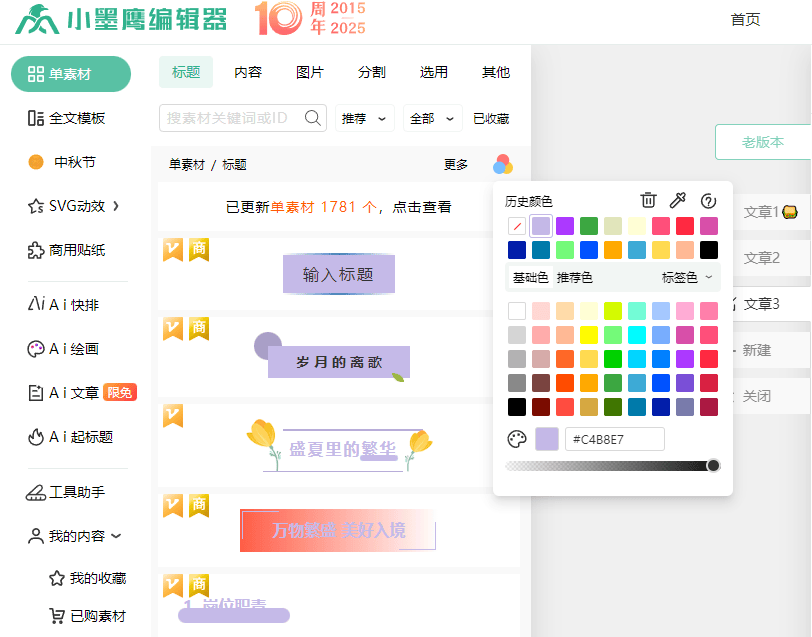The height and width of the screenshot is (637, 812).
Task: Open the 全部 filter dropdown
Action: click(x=433, y=118)
